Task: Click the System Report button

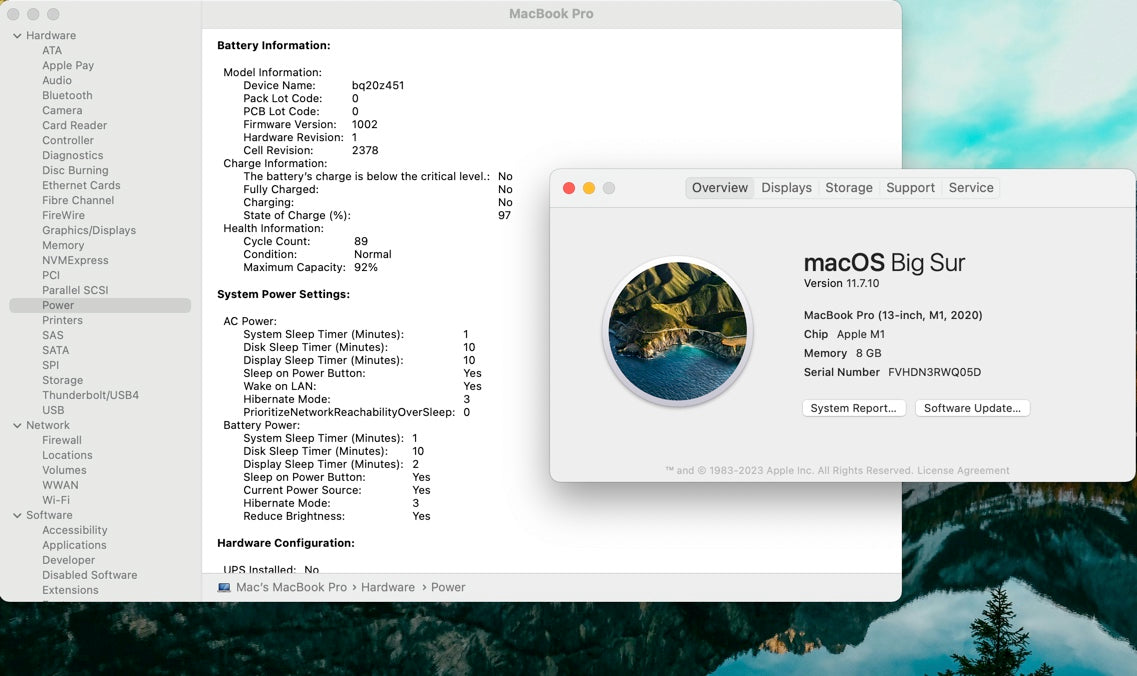Action: 854,408
